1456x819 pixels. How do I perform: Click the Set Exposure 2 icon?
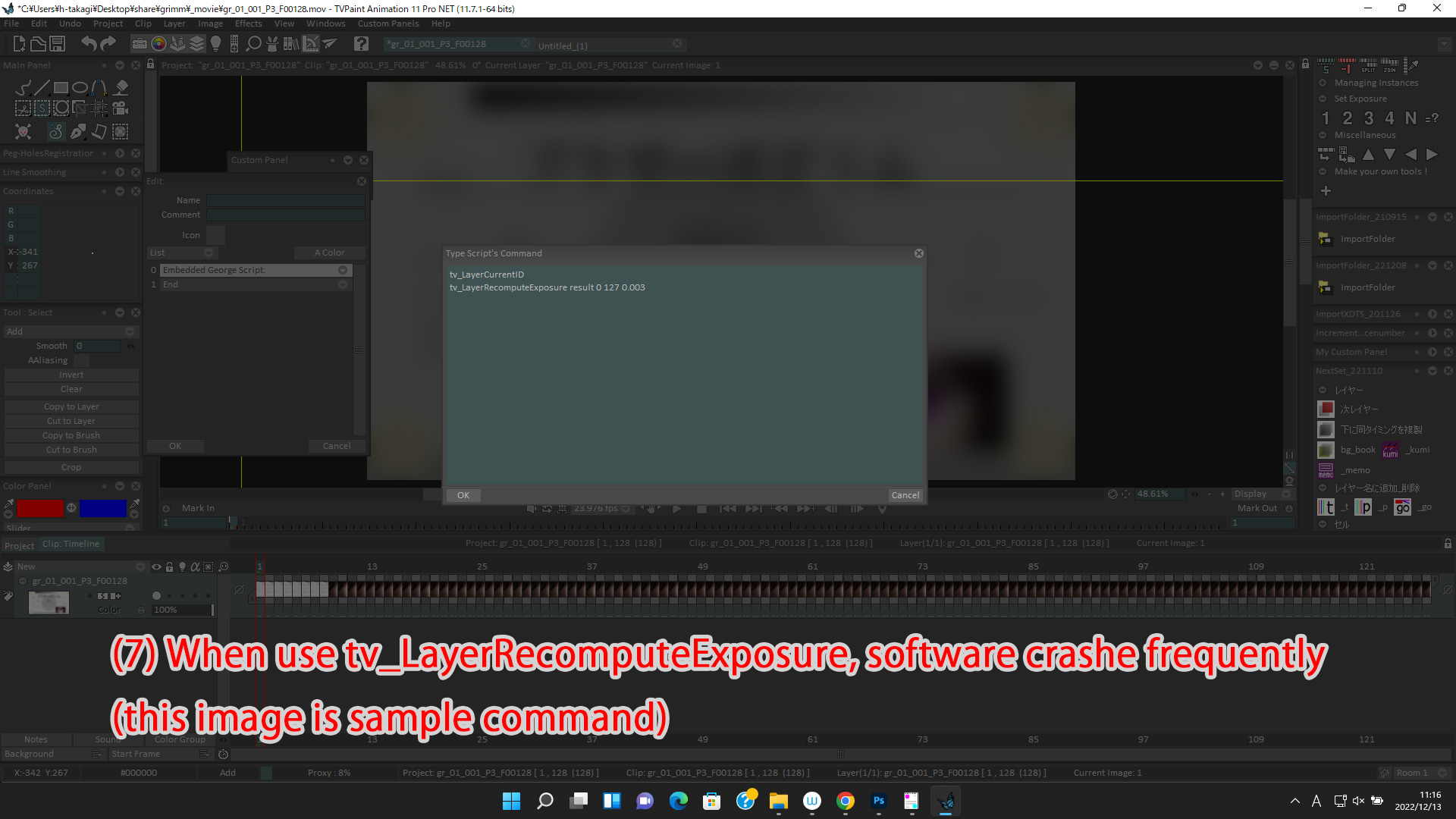1347,118
